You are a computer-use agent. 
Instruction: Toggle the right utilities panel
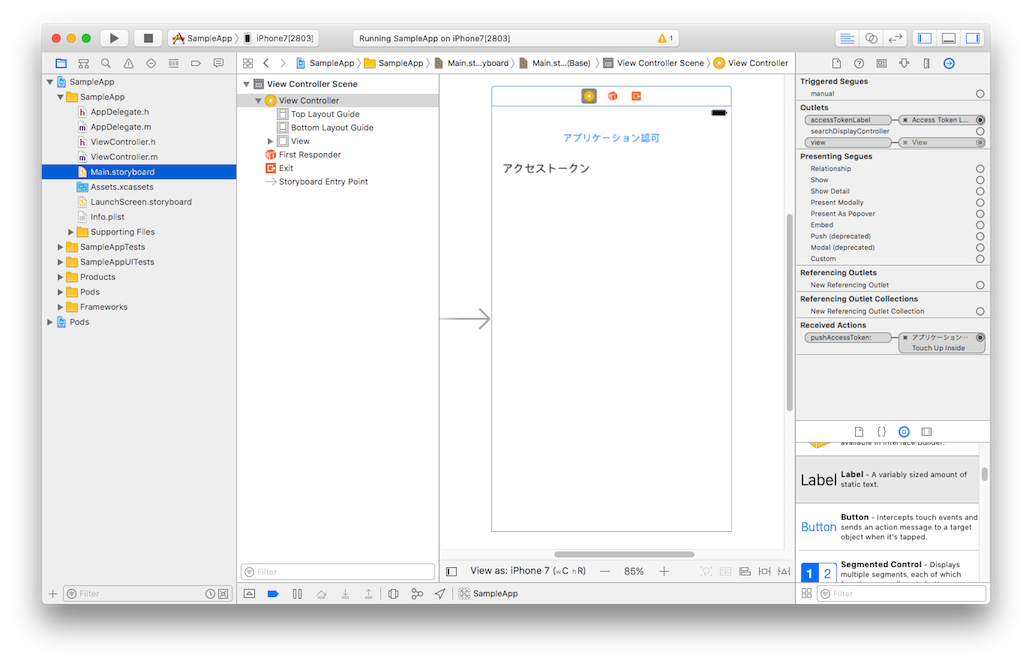click(x=971, y=38)
